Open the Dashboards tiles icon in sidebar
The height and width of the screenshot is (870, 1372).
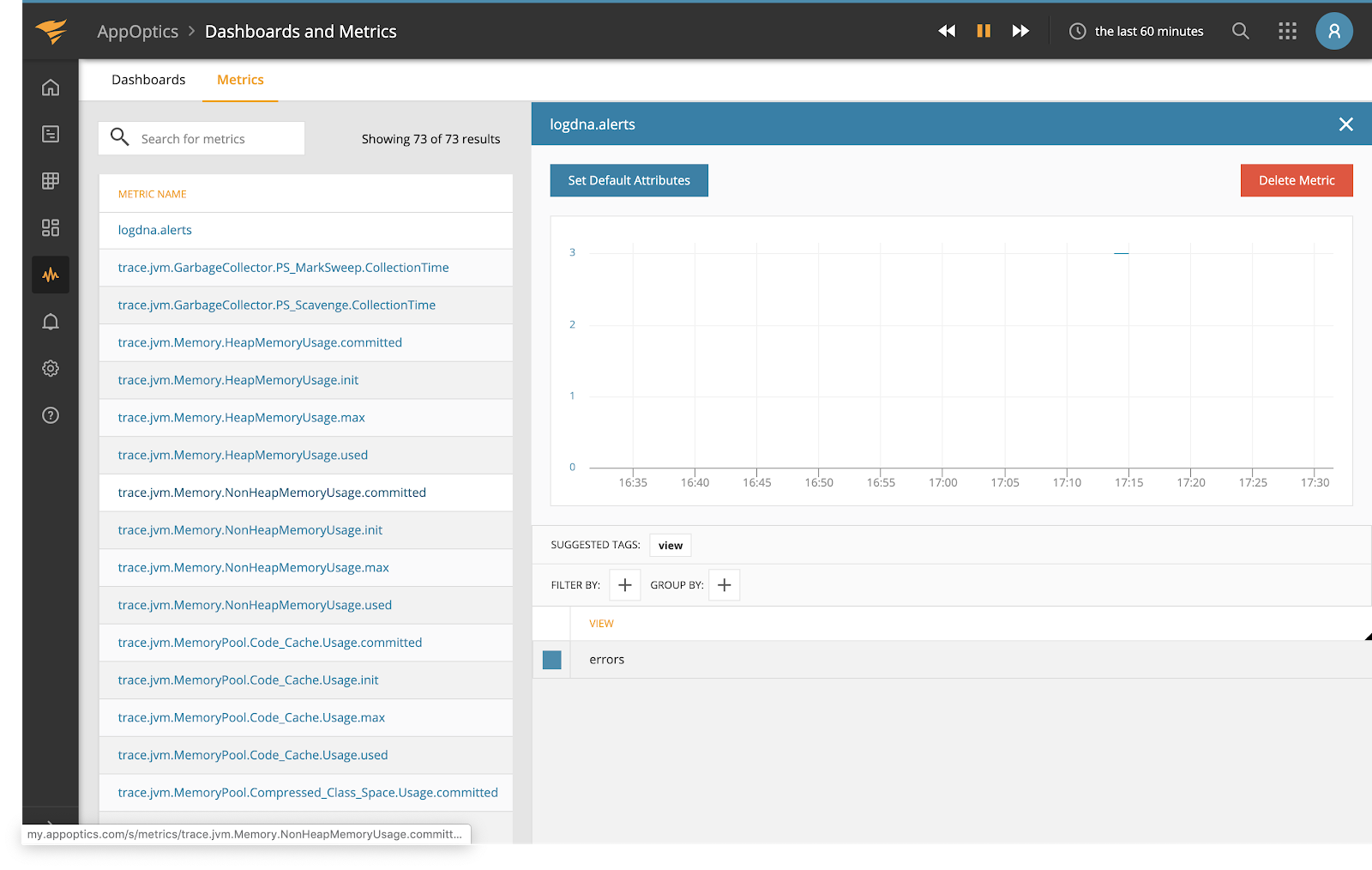[51, 227]
